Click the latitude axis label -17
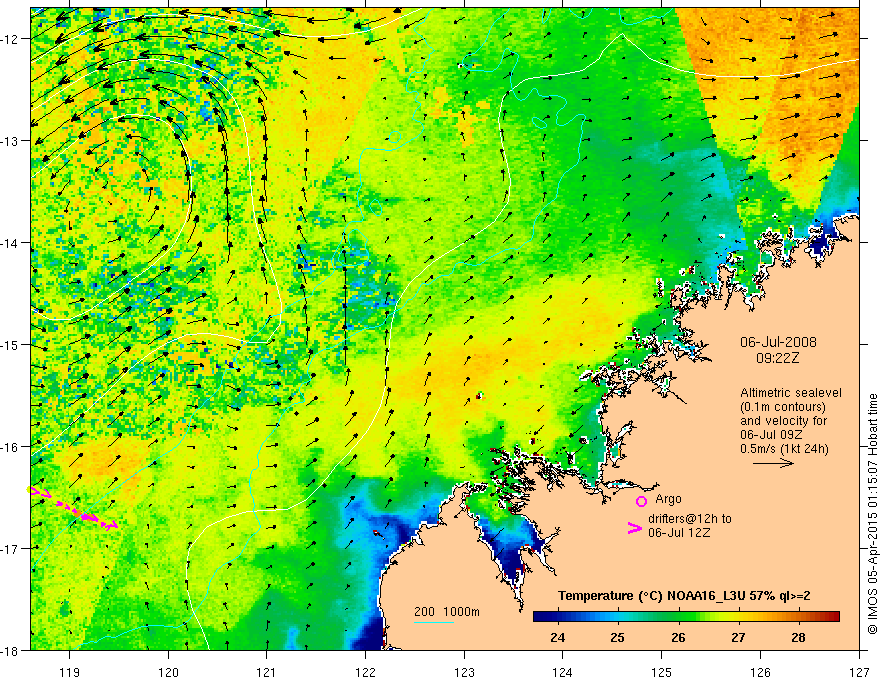This screenshot has height=680, width=880. tap(10, 549)
